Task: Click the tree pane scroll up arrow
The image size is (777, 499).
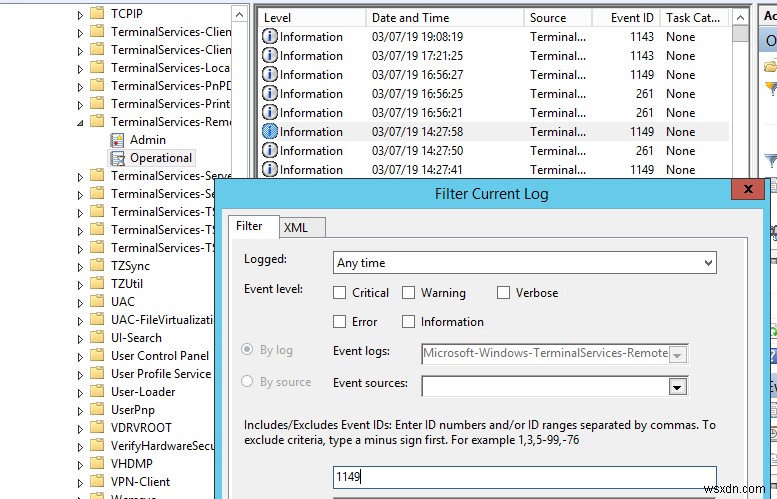Action: point(239,14)
